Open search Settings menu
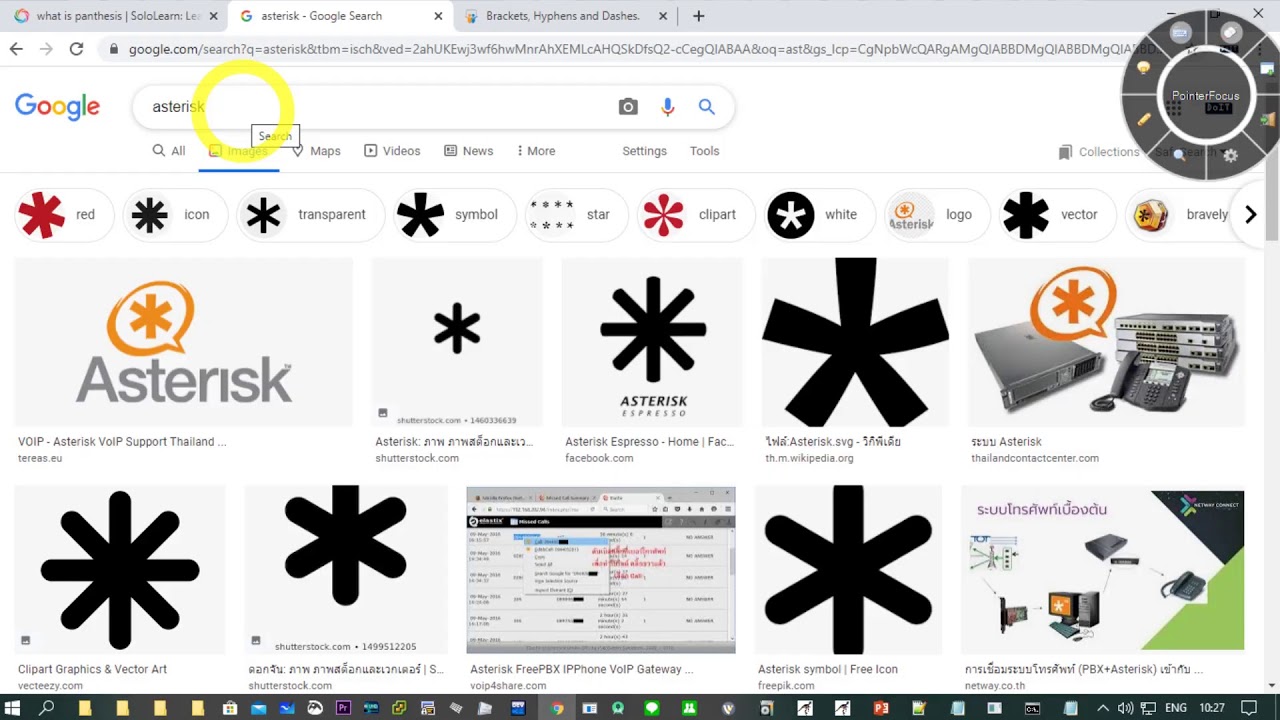This screenshot has height=720, width=1280. (644, 151)
